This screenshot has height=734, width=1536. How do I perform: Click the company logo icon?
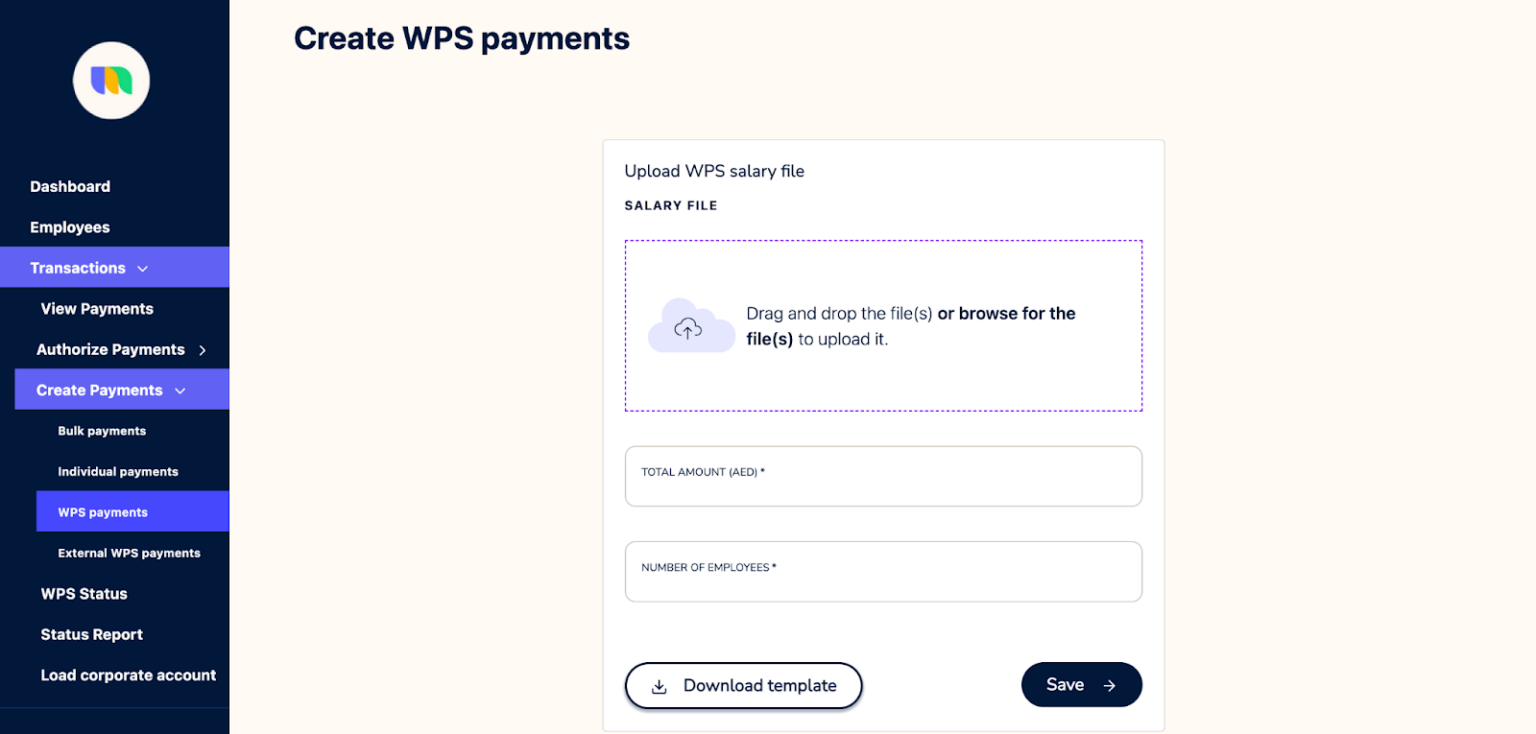[x=111, y=80]
